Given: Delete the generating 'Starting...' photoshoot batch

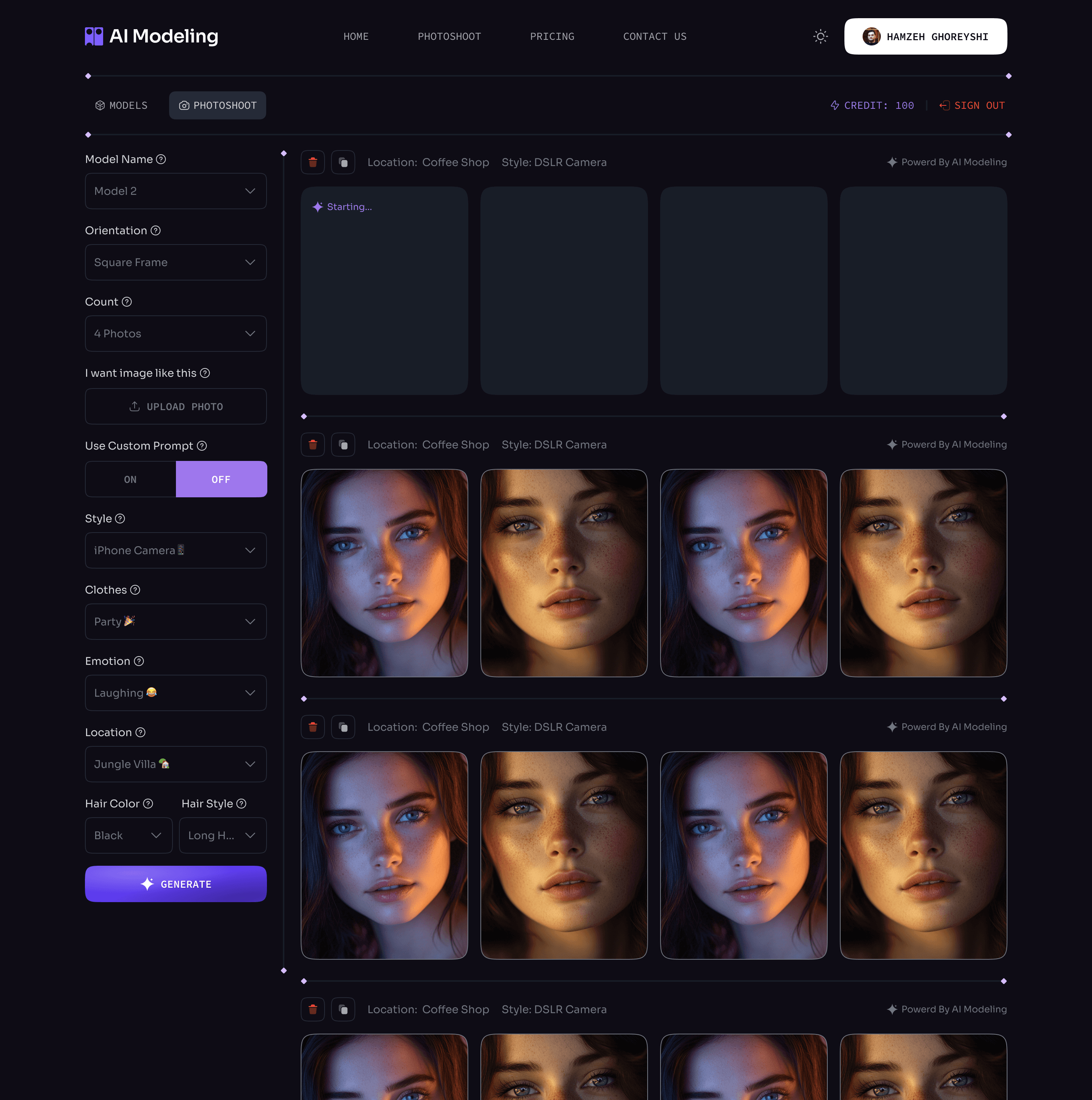Looking at the screenshot, I should 313,162.
